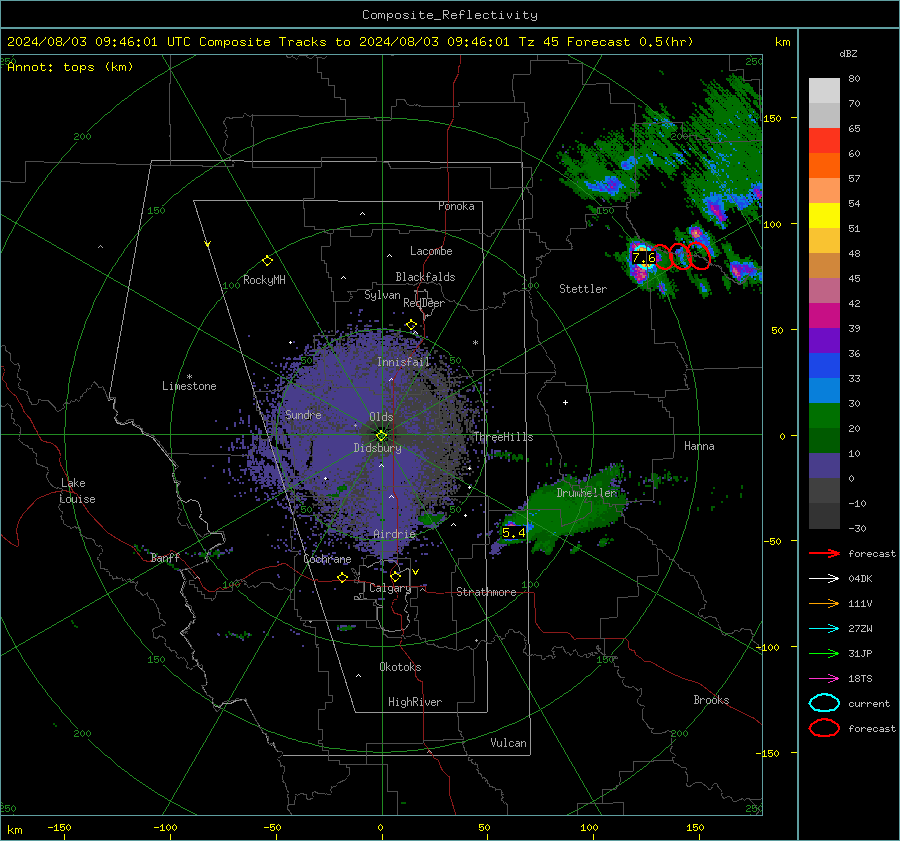Viewport: 900px width, 841px height.
Task: Click the RockyMH label
Action: 264,280
